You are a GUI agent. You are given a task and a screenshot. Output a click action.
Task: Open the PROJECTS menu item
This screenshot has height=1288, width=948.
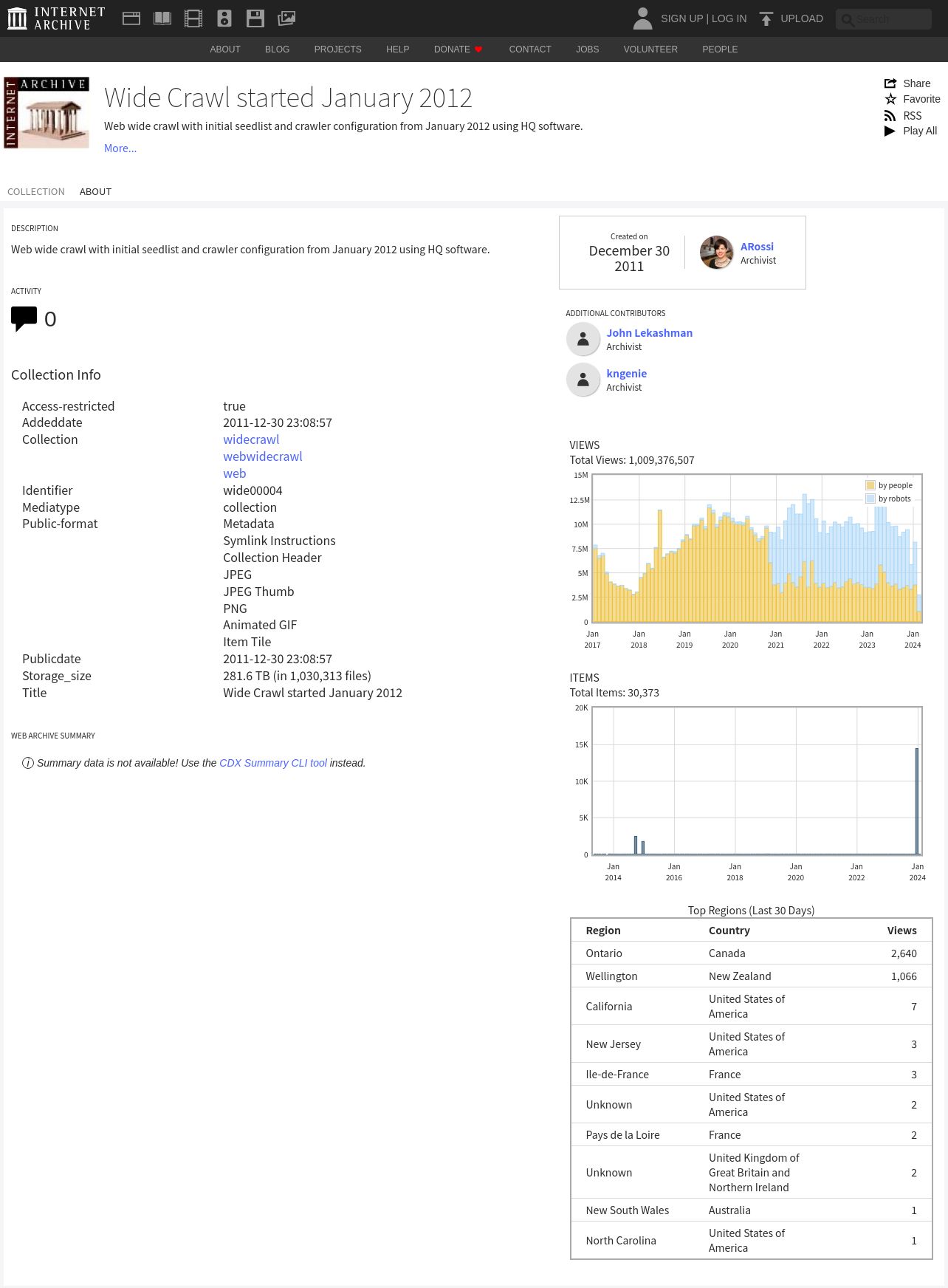337,49
